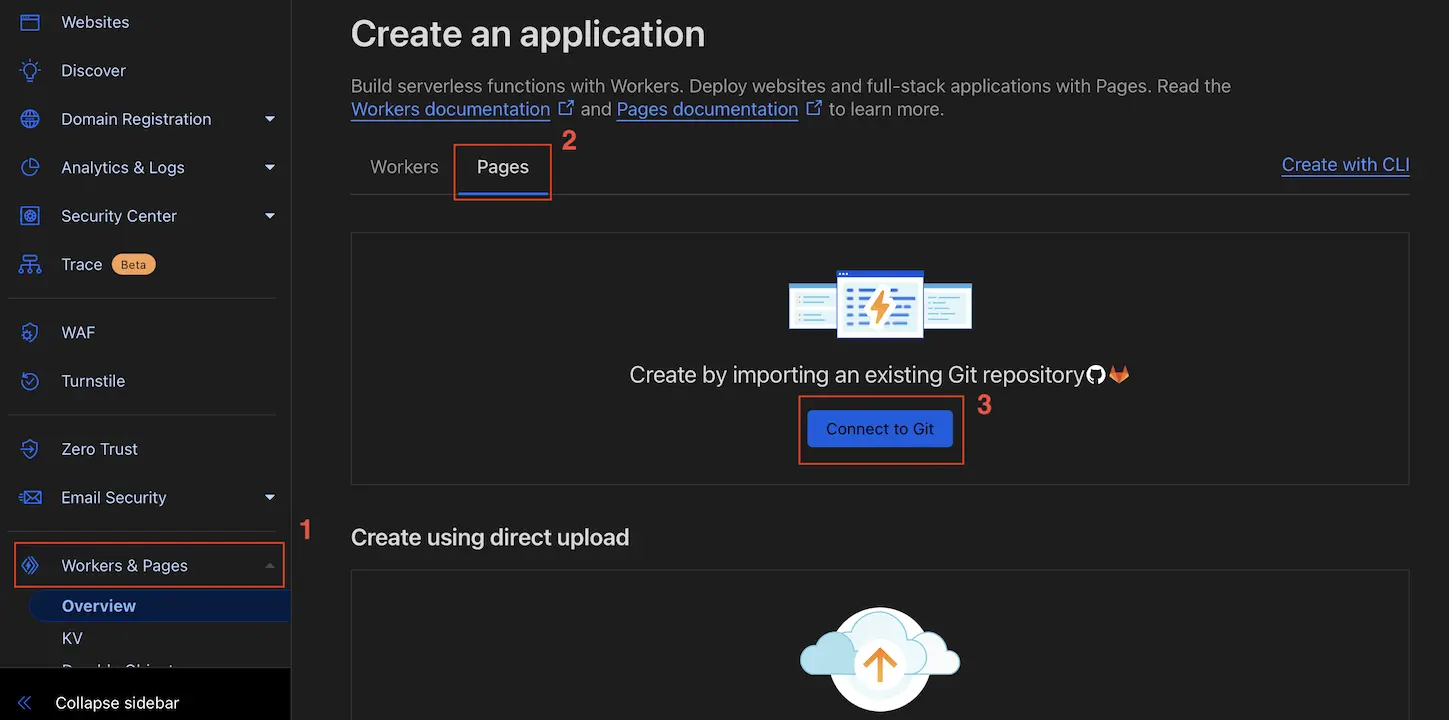1449x720 pixels.
Task: Click the GitHub logo icon
Action: tap(1096, 375)
